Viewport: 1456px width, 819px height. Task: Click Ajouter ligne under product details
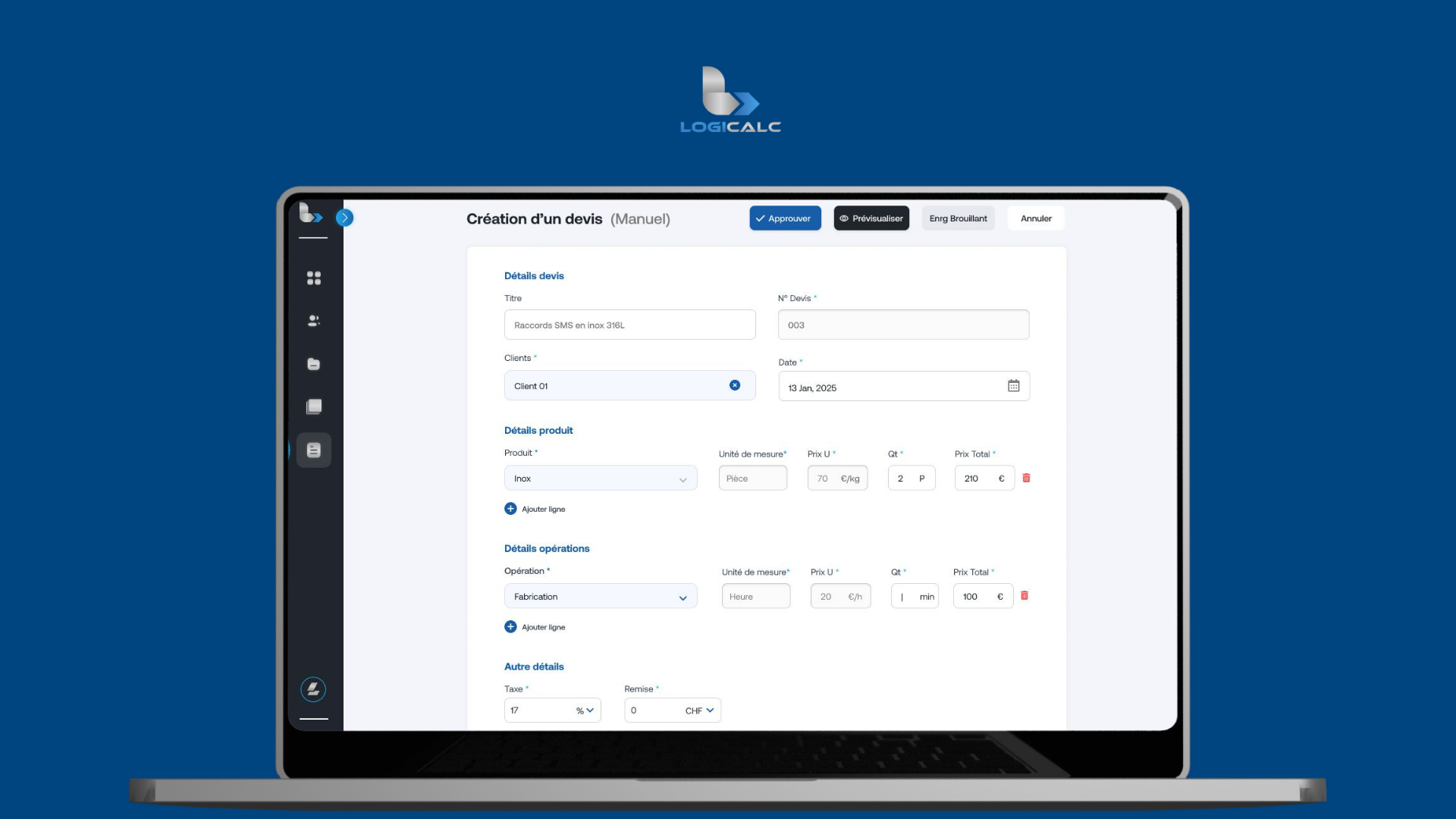click(x=535, y=509)
